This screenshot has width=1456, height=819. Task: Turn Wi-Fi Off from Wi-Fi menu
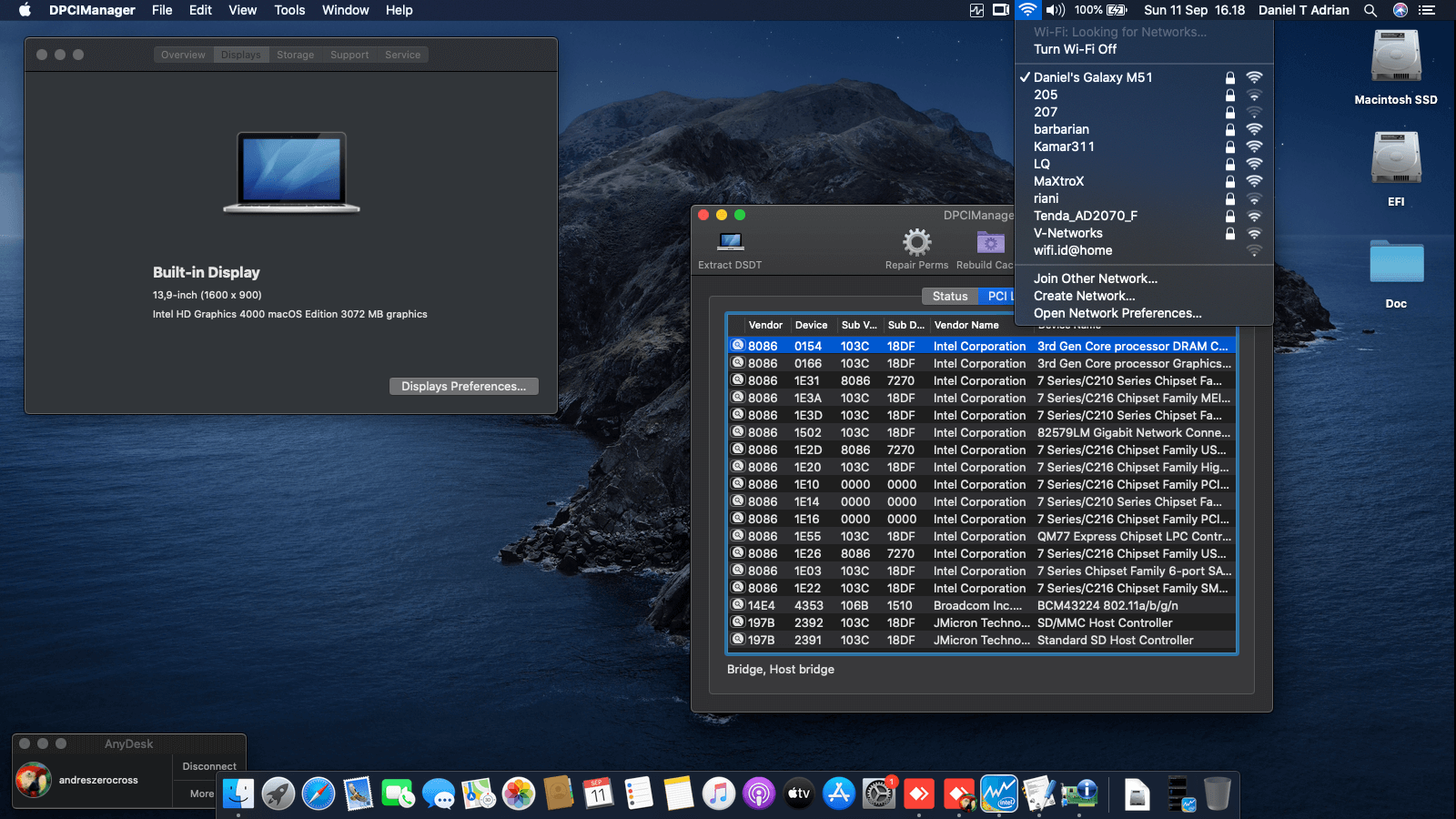1075,49
